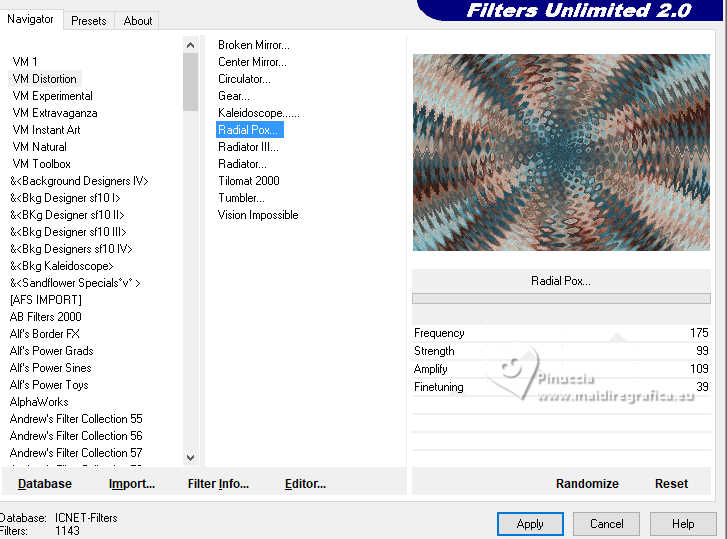Select Alf's Power Toys category
This screenshot has width=727, height=539.
pos(49,385)
